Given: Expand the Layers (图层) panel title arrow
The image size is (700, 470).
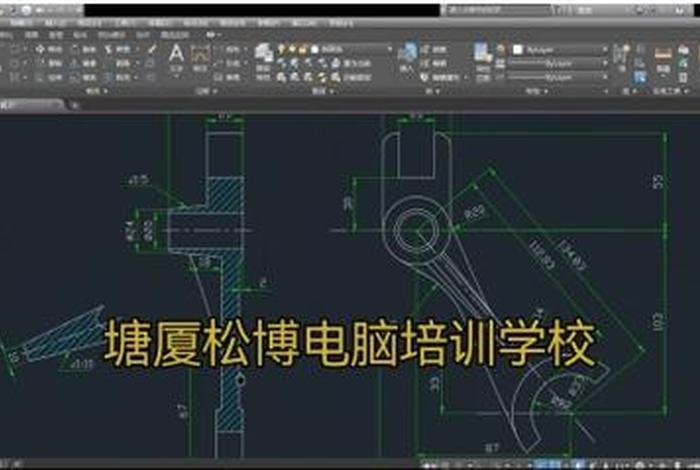Looking at the screenshot, I should (333, 91).
